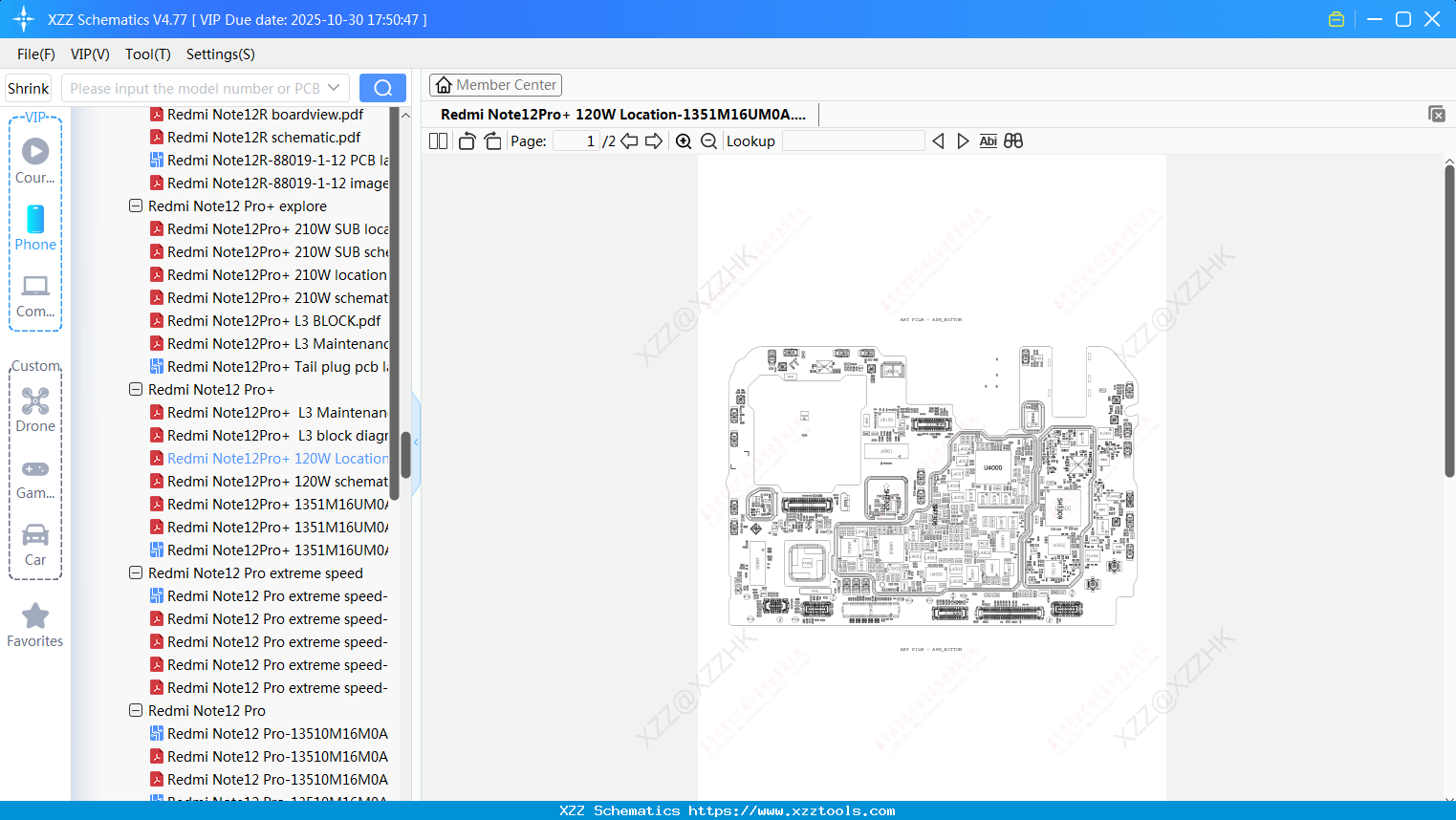This screenshot has height=820, width=1456.
Task: Click the Member Center button
Action: (x=495, y=84)
